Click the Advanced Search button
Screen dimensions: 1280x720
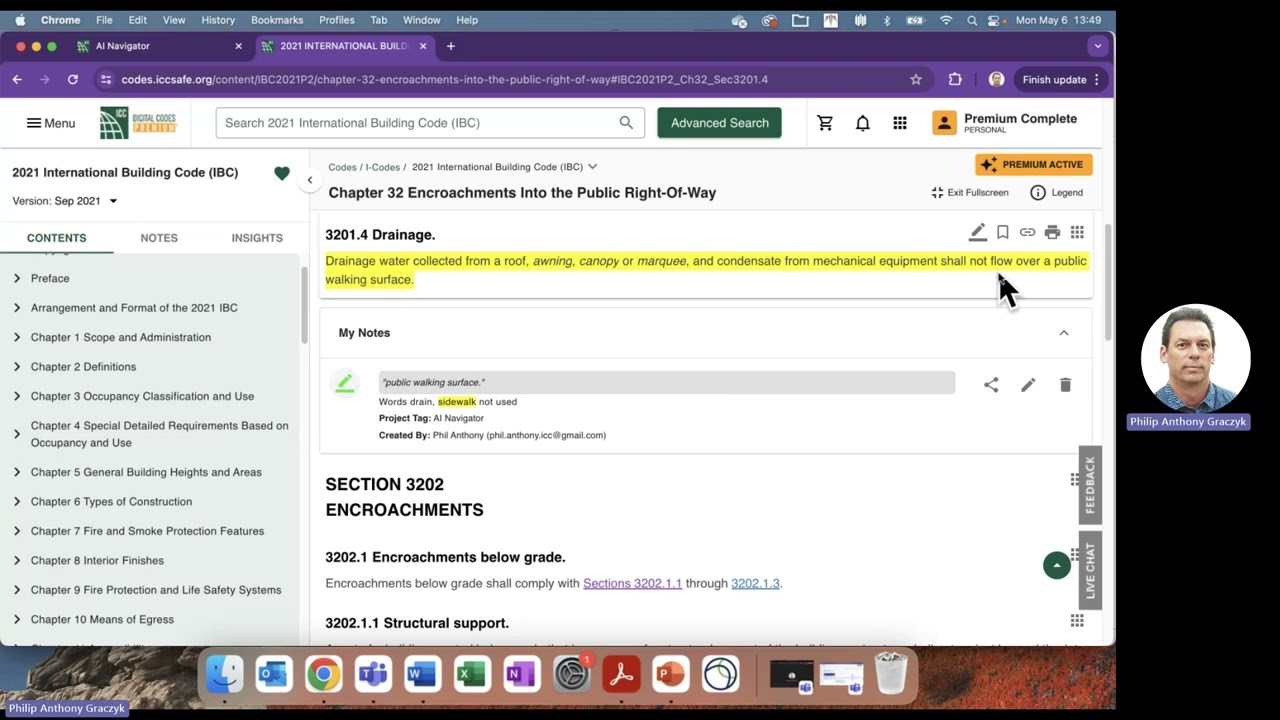click(719, 123)
